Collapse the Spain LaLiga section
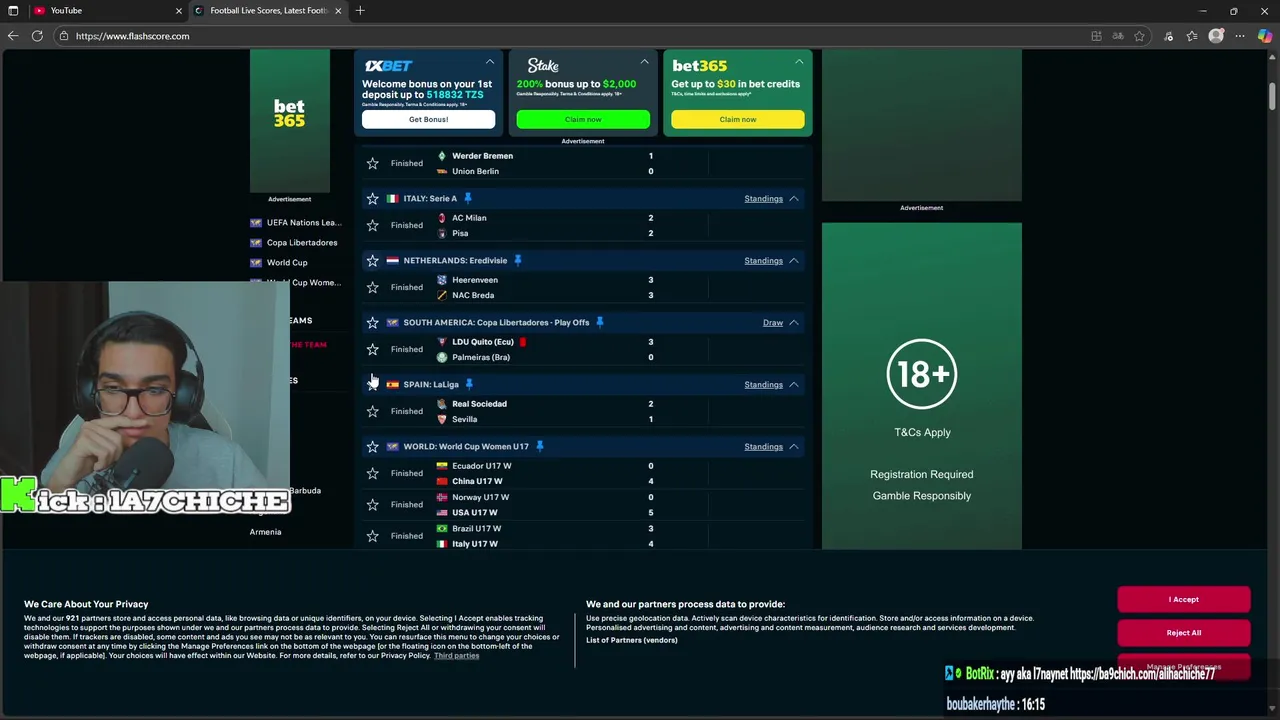The image size is (1280, 720). (794, 384)
